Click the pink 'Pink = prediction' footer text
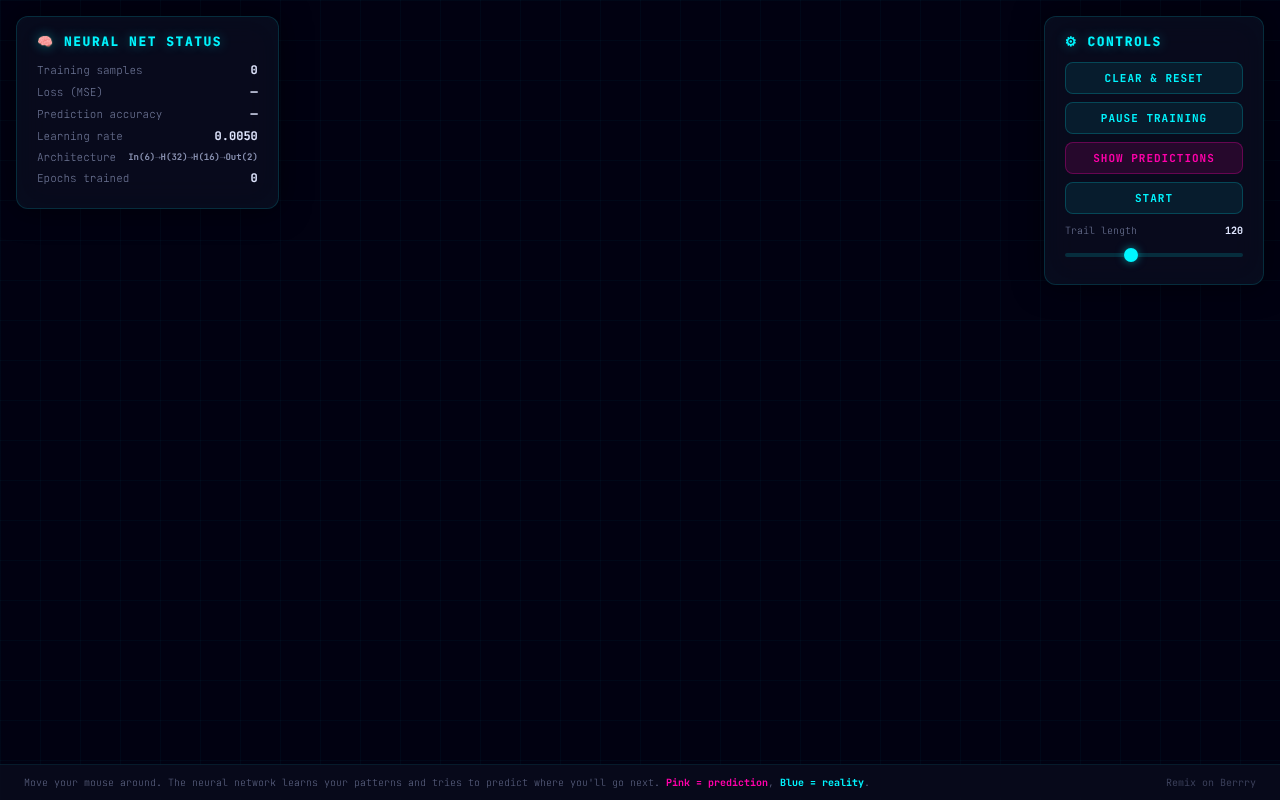 [x=716, y=783]
